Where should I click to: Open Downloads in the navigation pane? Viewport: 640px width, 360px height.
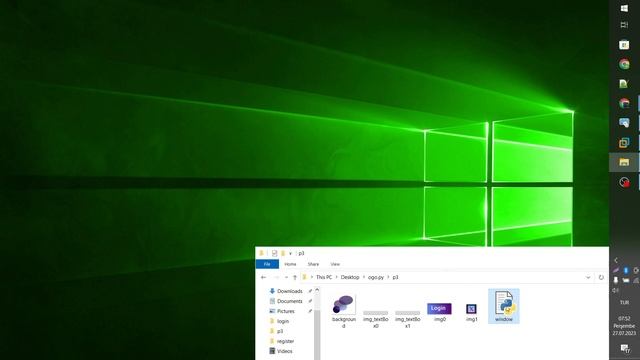coord(286,291)
